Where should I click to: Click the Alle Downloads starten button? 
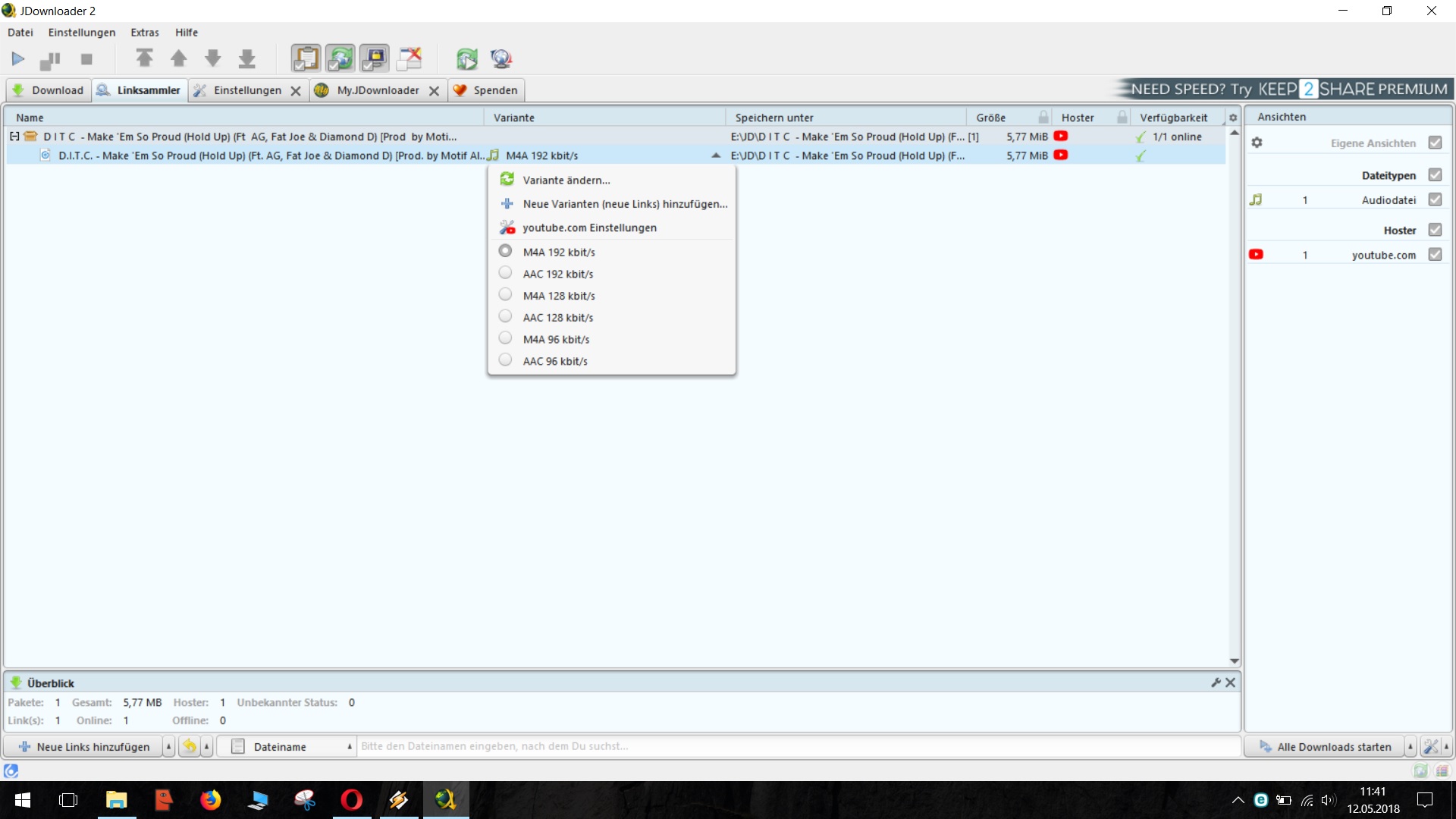[x=1324, y=747]
